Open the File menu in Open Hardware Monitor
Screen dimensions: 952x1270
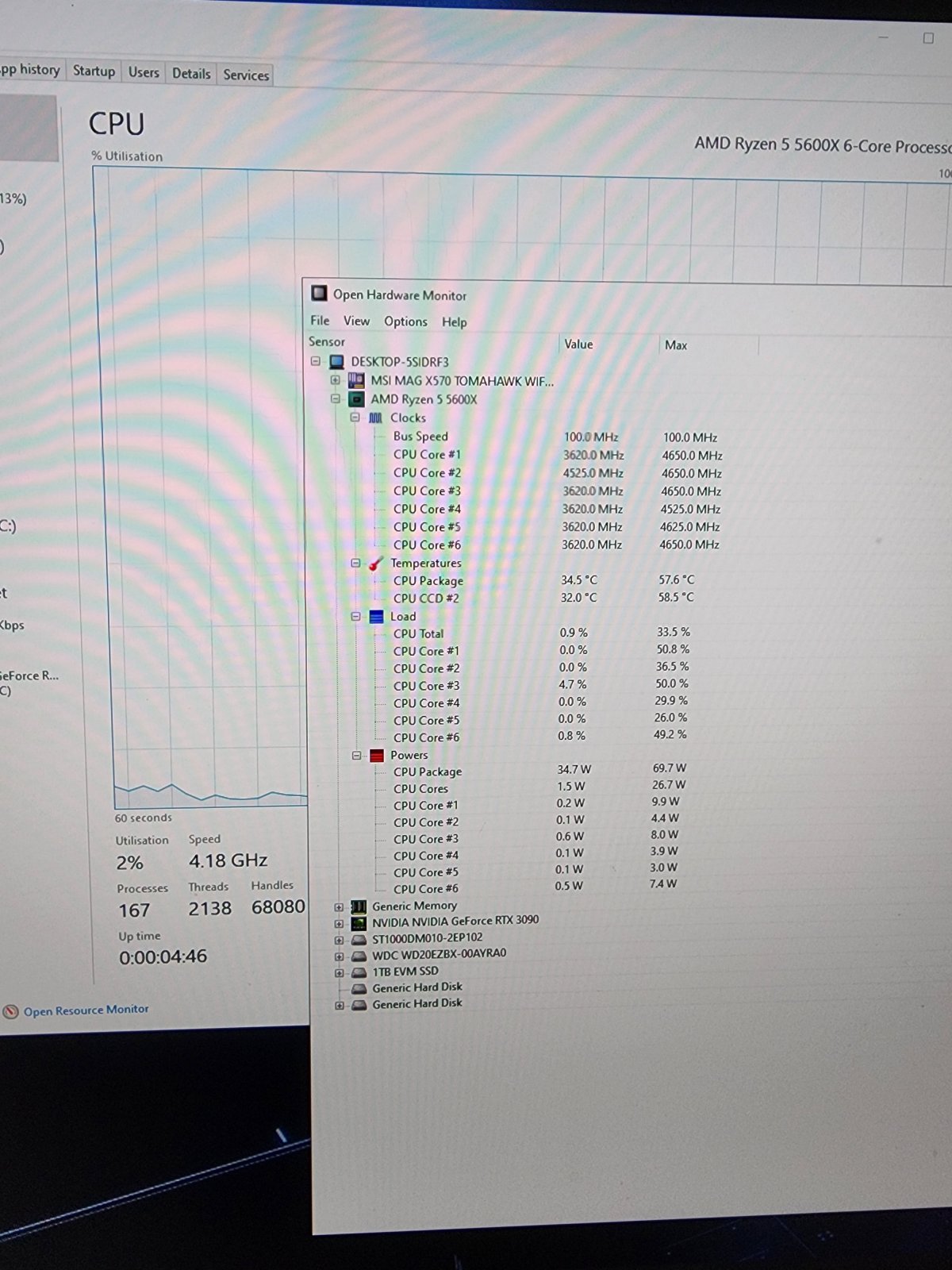[x=320, y=321]
